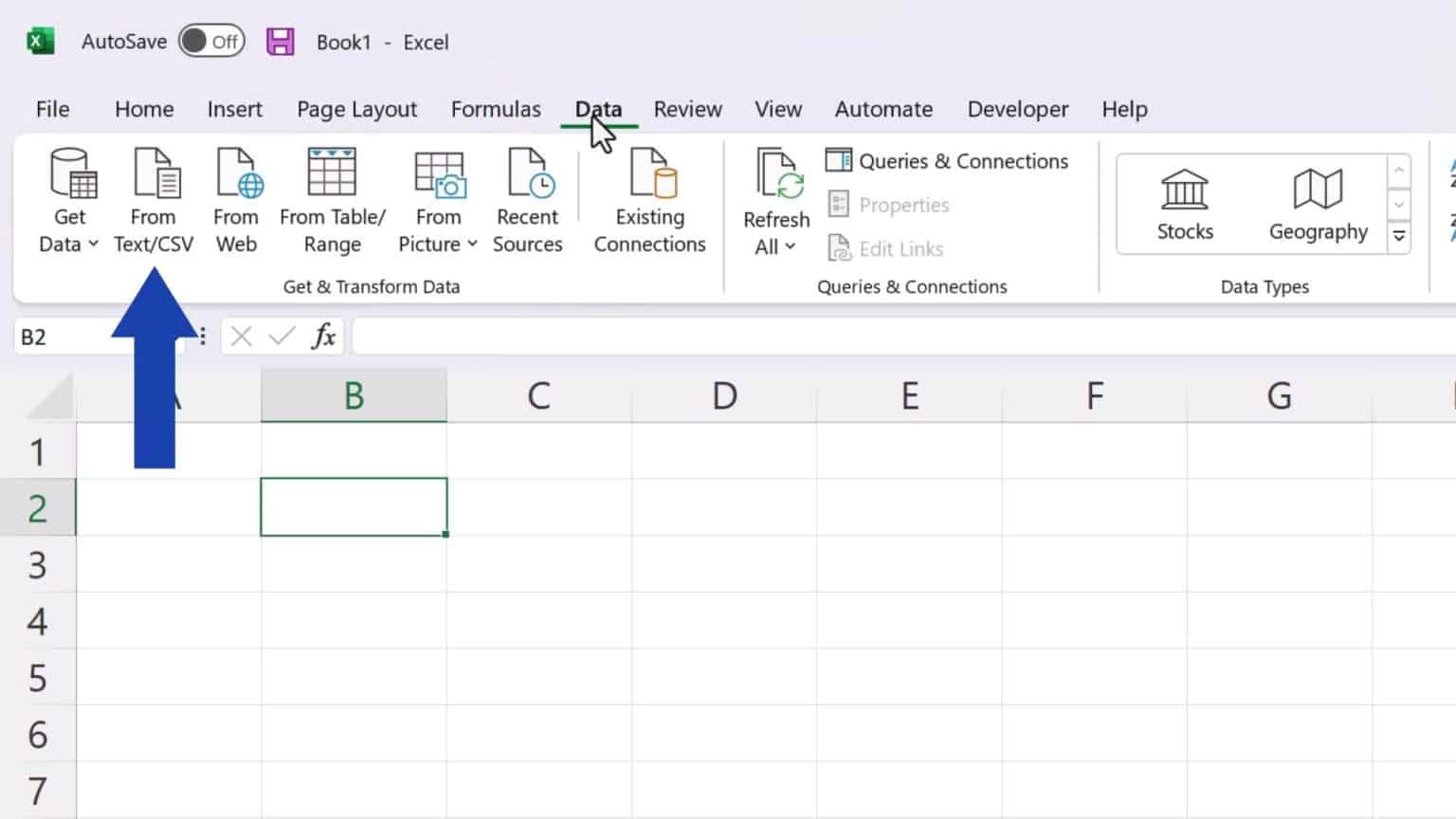Open the Developer ribbon tab
Screen dimensions: 1456x819
1017,108
